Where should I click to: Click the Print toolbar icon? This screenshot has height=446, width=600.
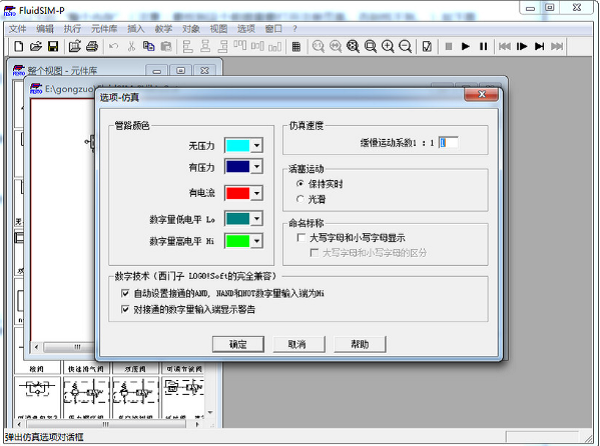tap(91, 47)
